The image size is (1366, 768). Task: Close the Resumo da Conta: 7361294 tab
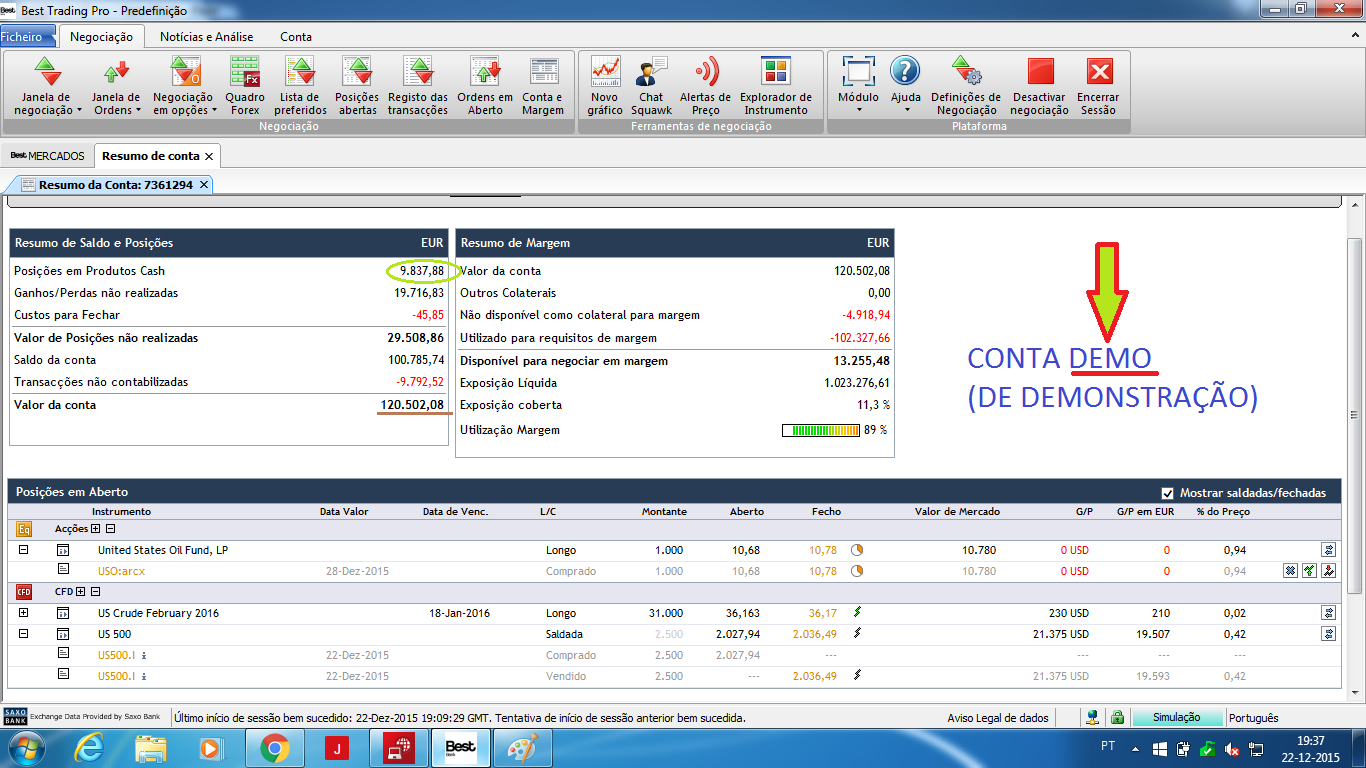204,185
